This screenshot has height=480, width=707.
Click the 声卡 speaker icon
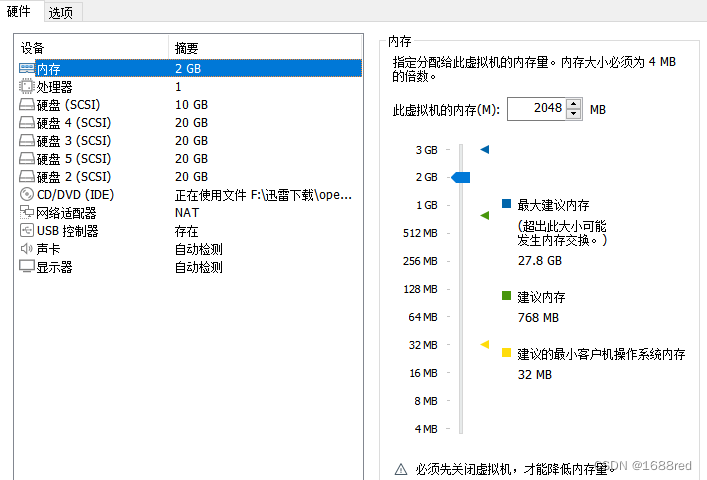[x=27, y=248]
